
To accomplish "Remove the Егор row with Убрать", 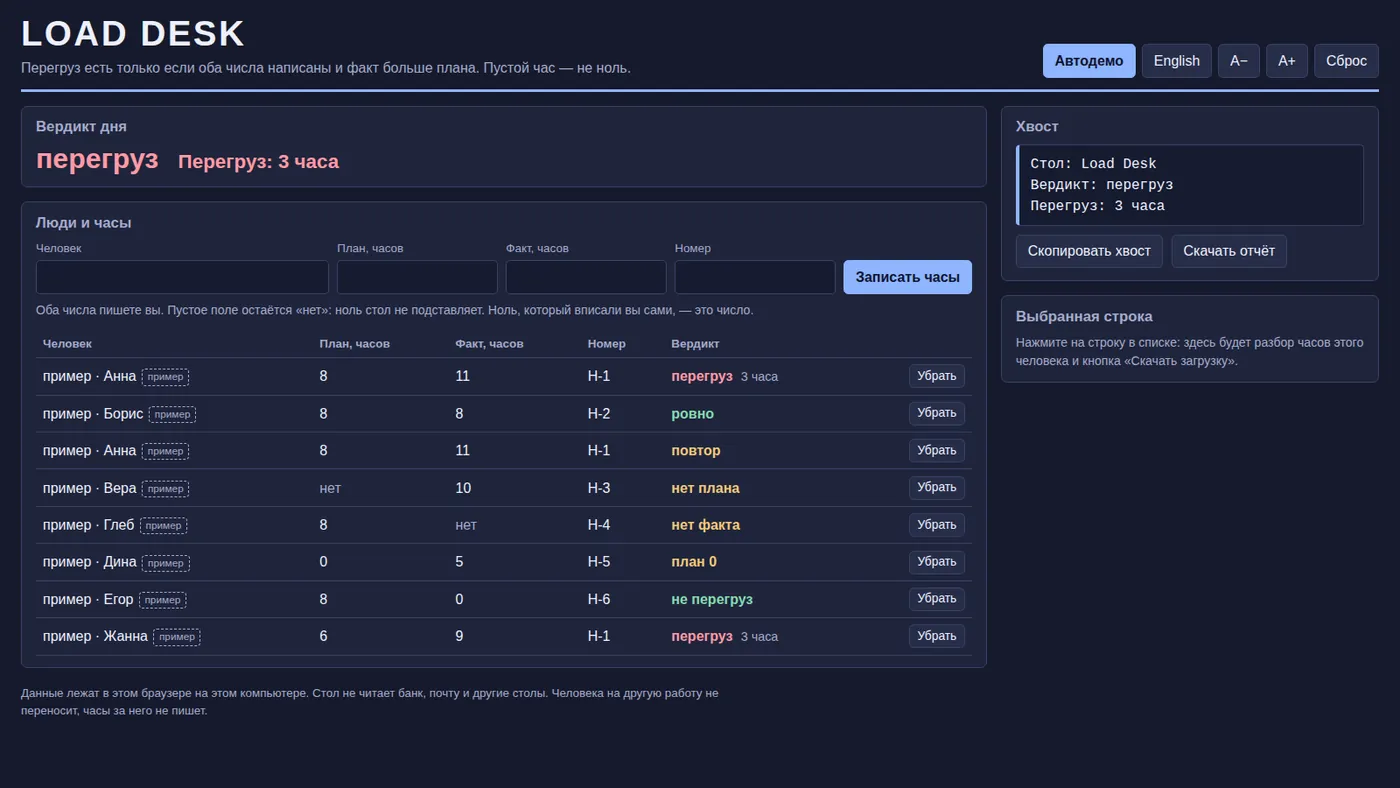I will point(937,599).
